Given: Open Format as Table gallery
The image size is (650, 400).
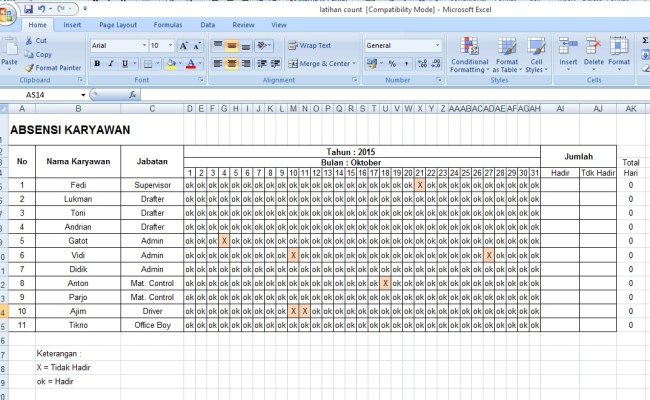Looking at the screenshot, I should pyautogui.click(x=507, y=55).
